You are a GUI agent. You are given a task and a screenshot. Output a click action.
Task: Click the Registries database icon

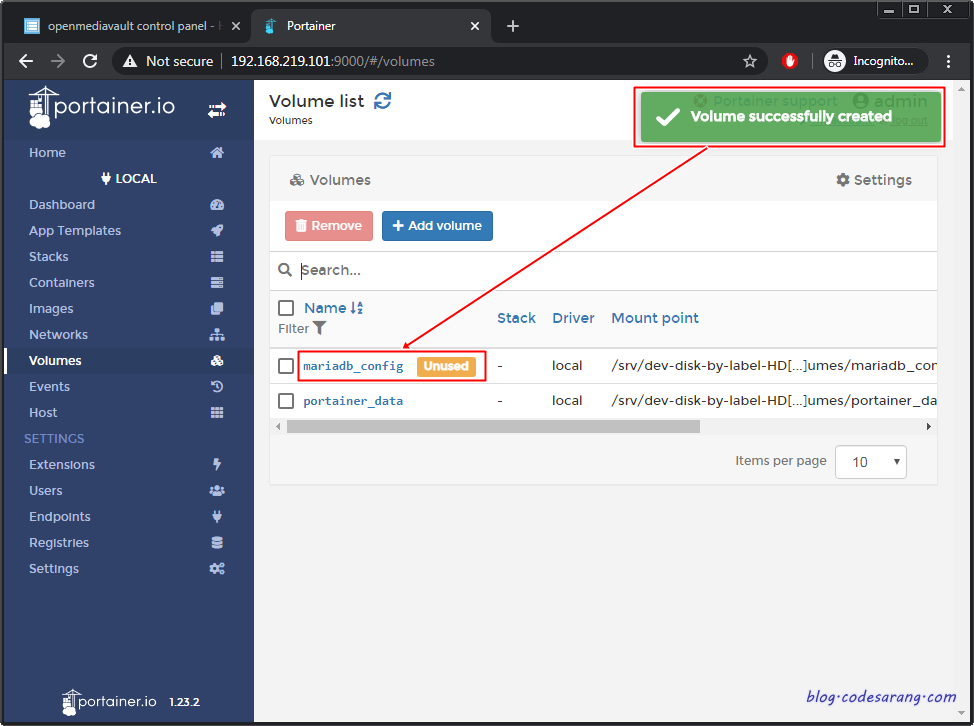tap(217, 543)
